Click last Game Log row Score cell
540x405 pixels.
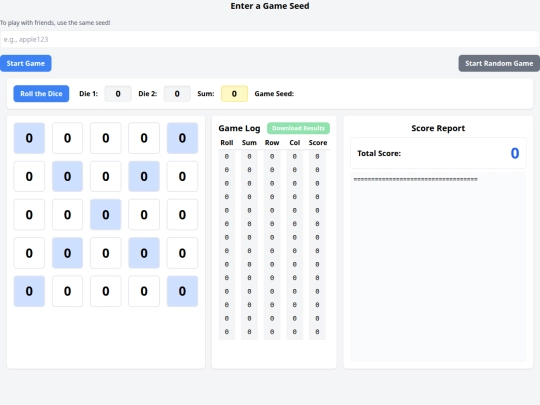[x=317, y=332]
